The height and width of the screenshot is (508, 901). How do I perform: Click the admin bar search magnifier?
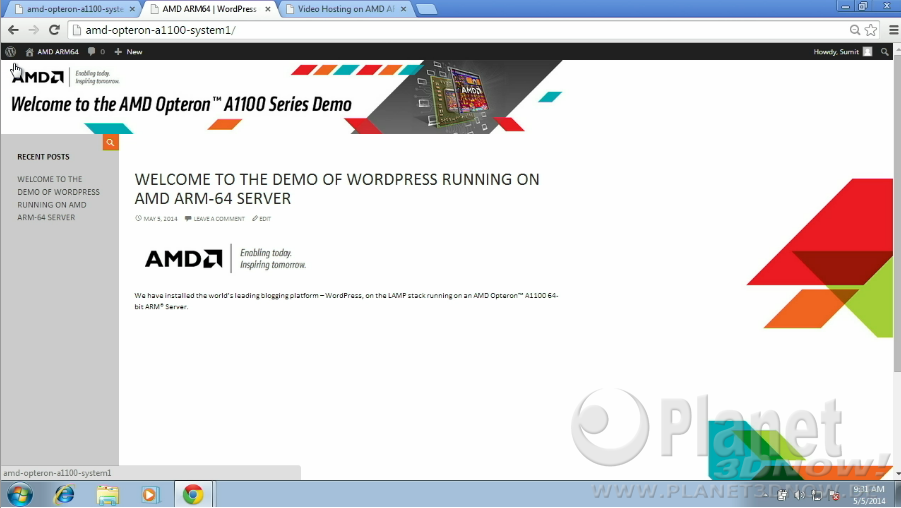point(885,52)
